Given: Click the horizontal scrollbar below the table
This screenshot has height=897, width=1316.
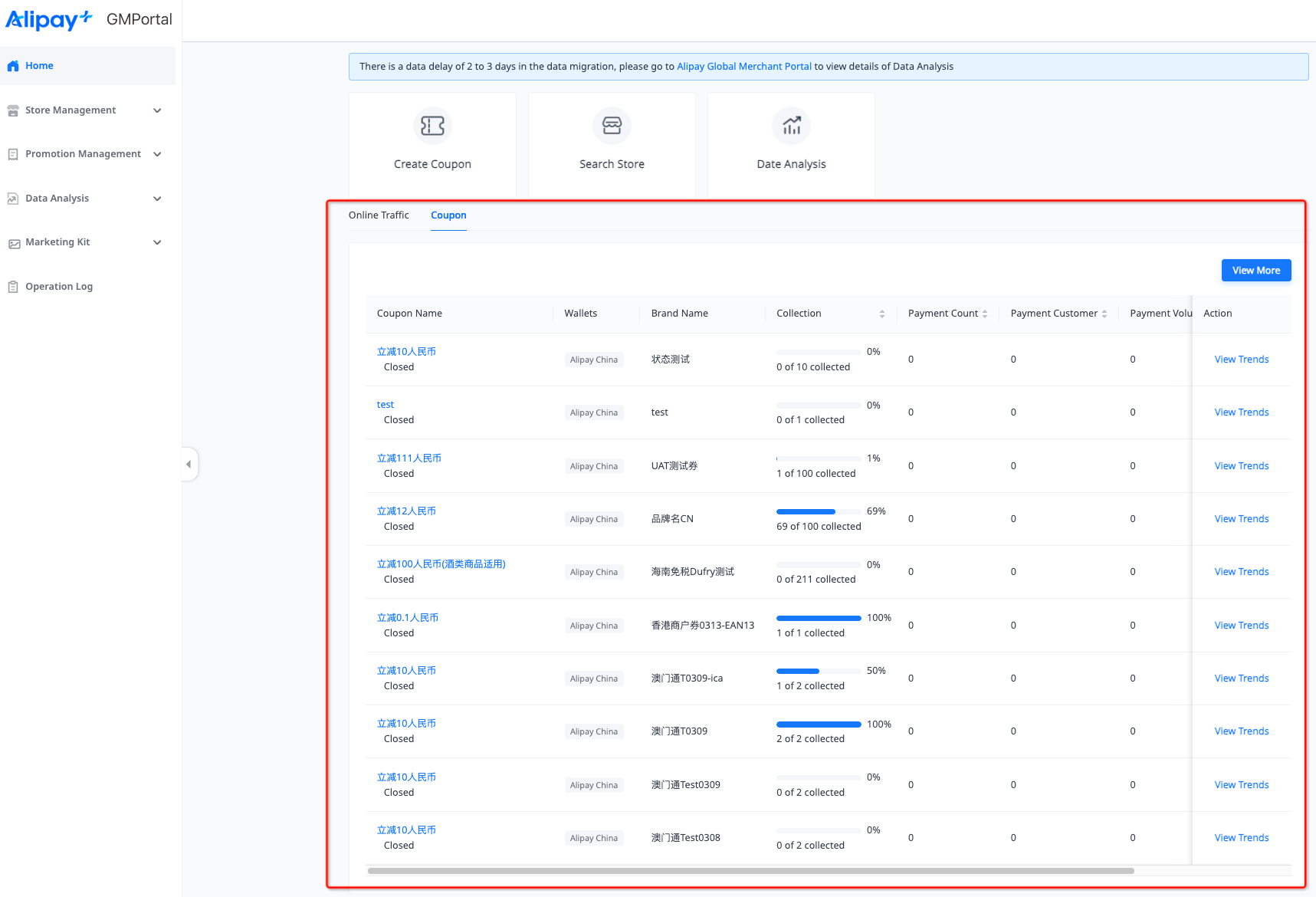Looking at the screenshot, I should point(750,871).
